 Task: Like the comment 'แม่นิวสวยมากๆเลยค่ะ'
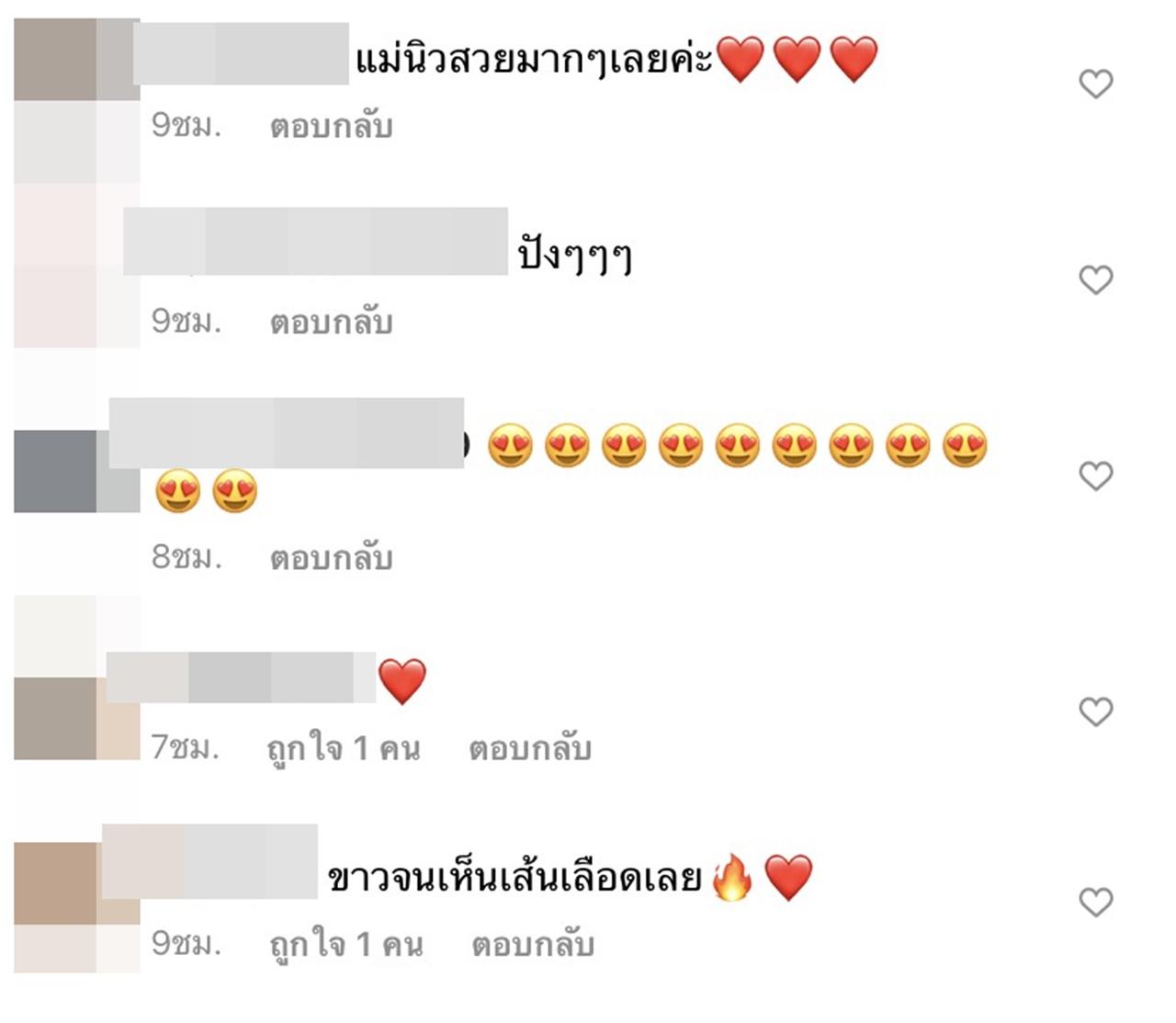1095,84
